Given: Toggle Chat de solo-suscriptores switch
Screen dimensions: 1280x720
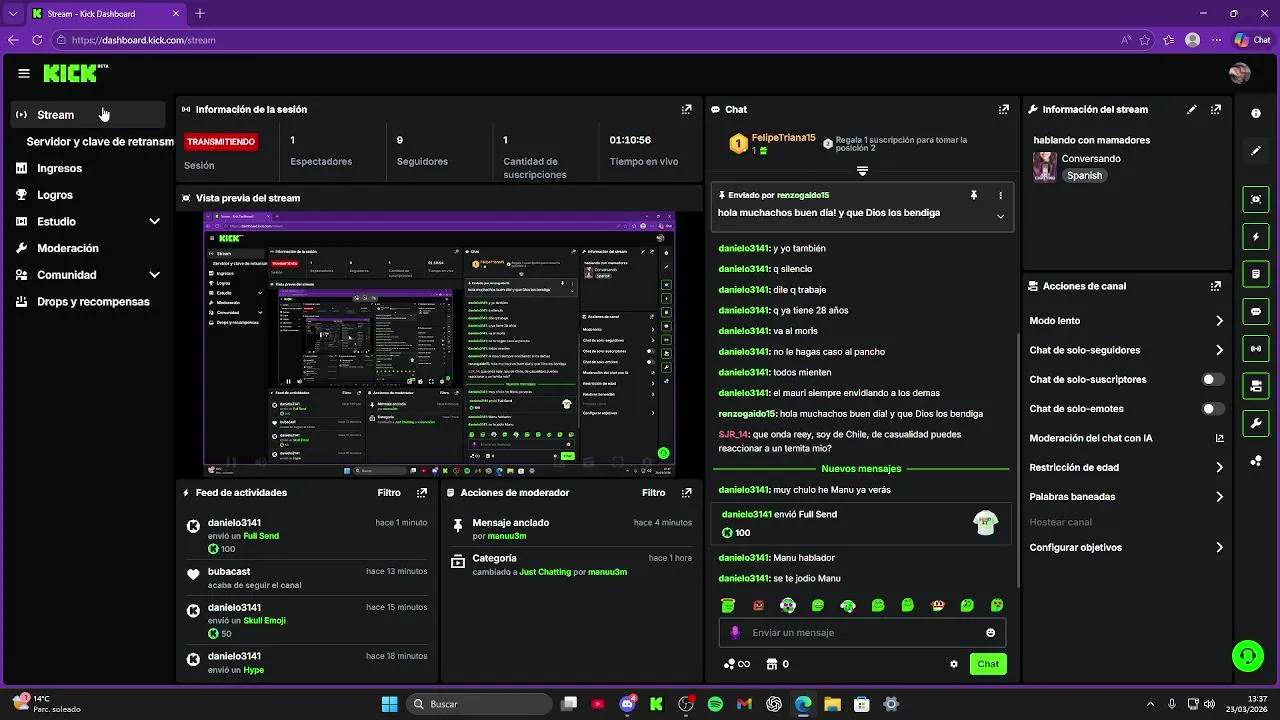Looking at the screenshot, I should coord(1213,380).
